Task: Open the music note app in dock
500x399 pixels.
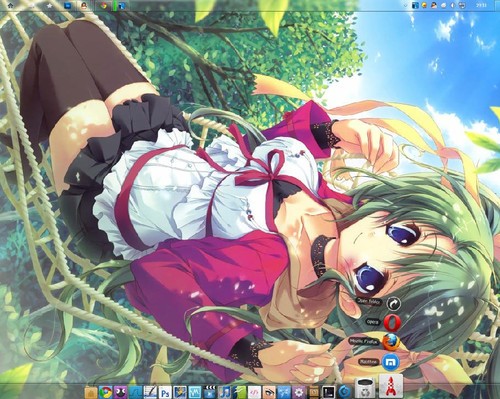Action: coord(224,392)
